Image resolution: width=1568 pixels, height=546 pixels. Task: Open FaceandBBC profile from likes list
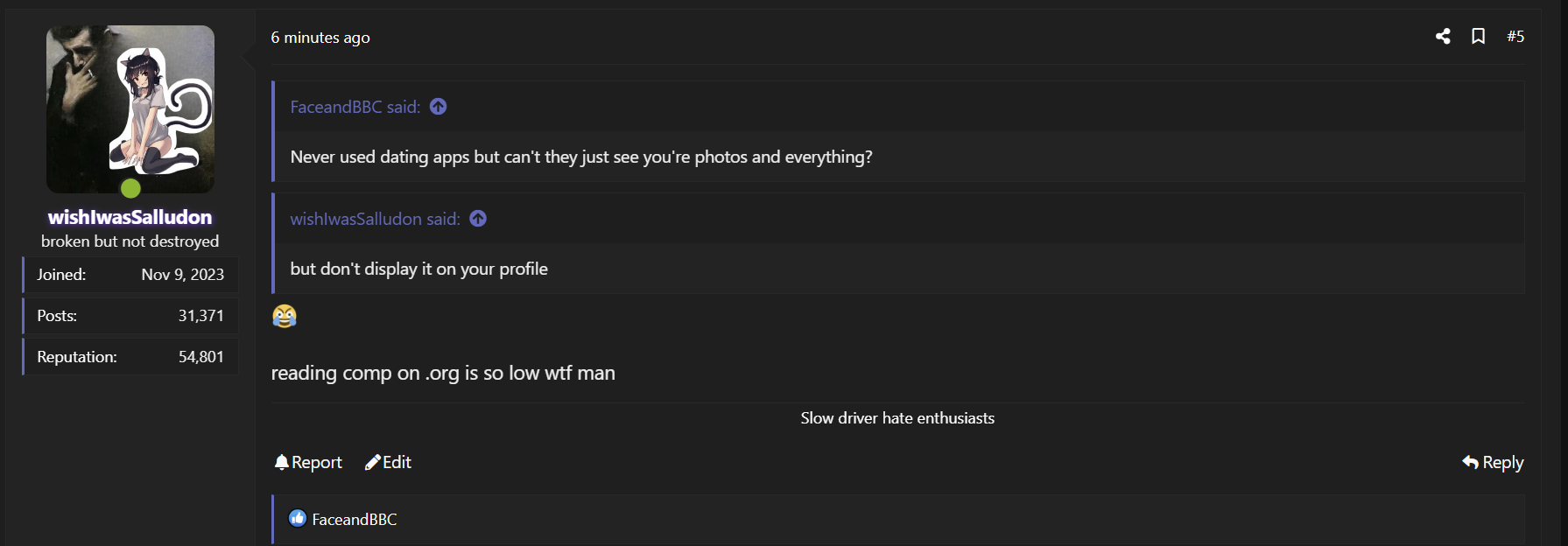click(x=355, y=520)
